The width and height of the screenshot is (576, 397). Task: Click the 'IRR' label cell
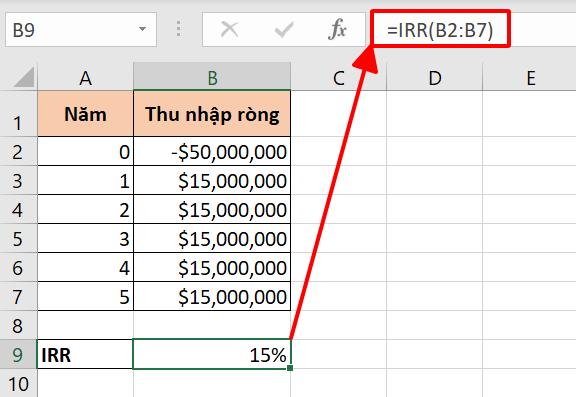[x=85, y=354]
